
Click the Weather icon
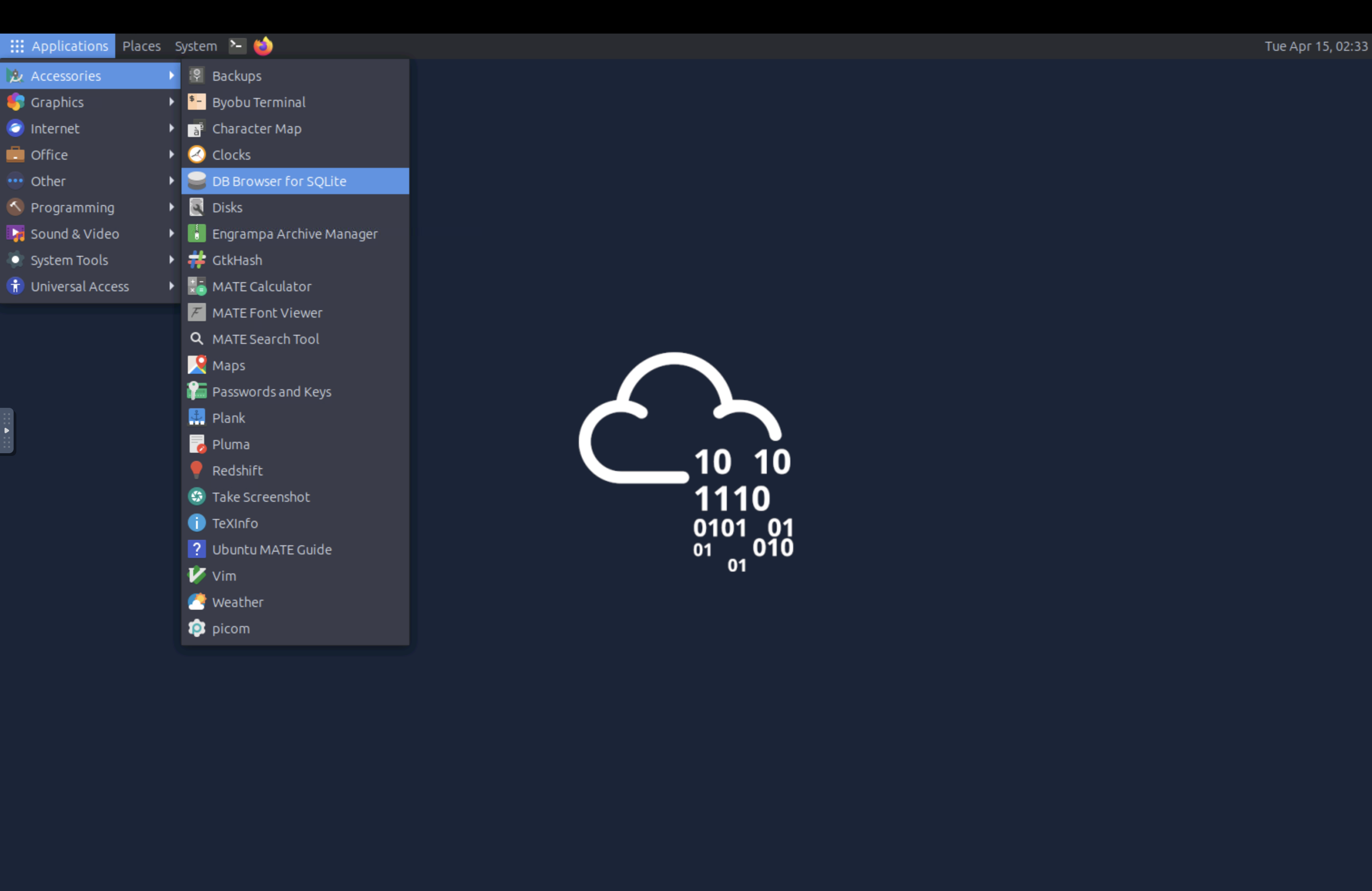pyautogui.click(x=196, y=602)
